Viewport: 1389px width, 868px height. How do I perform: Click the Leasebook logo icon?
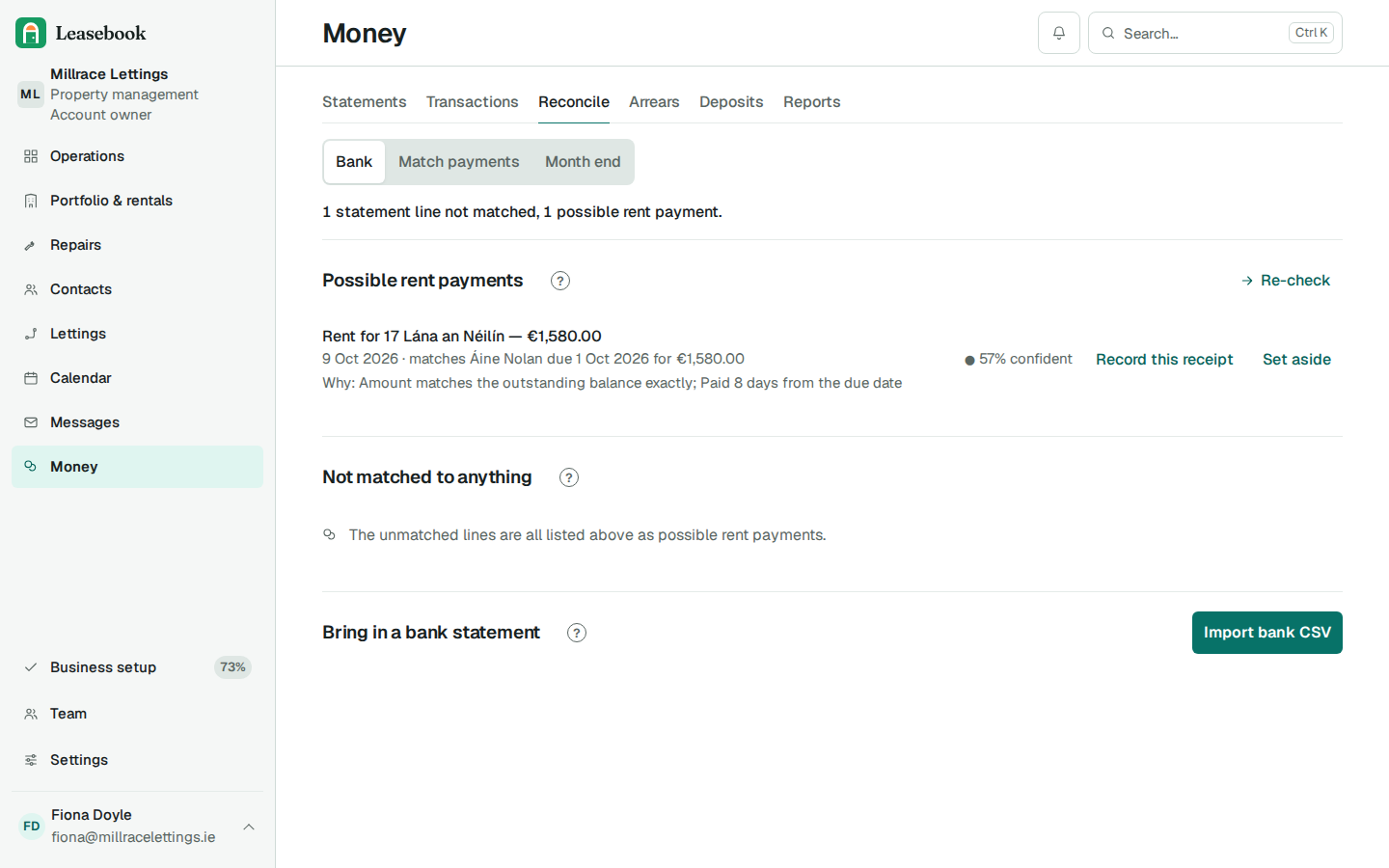31,33
